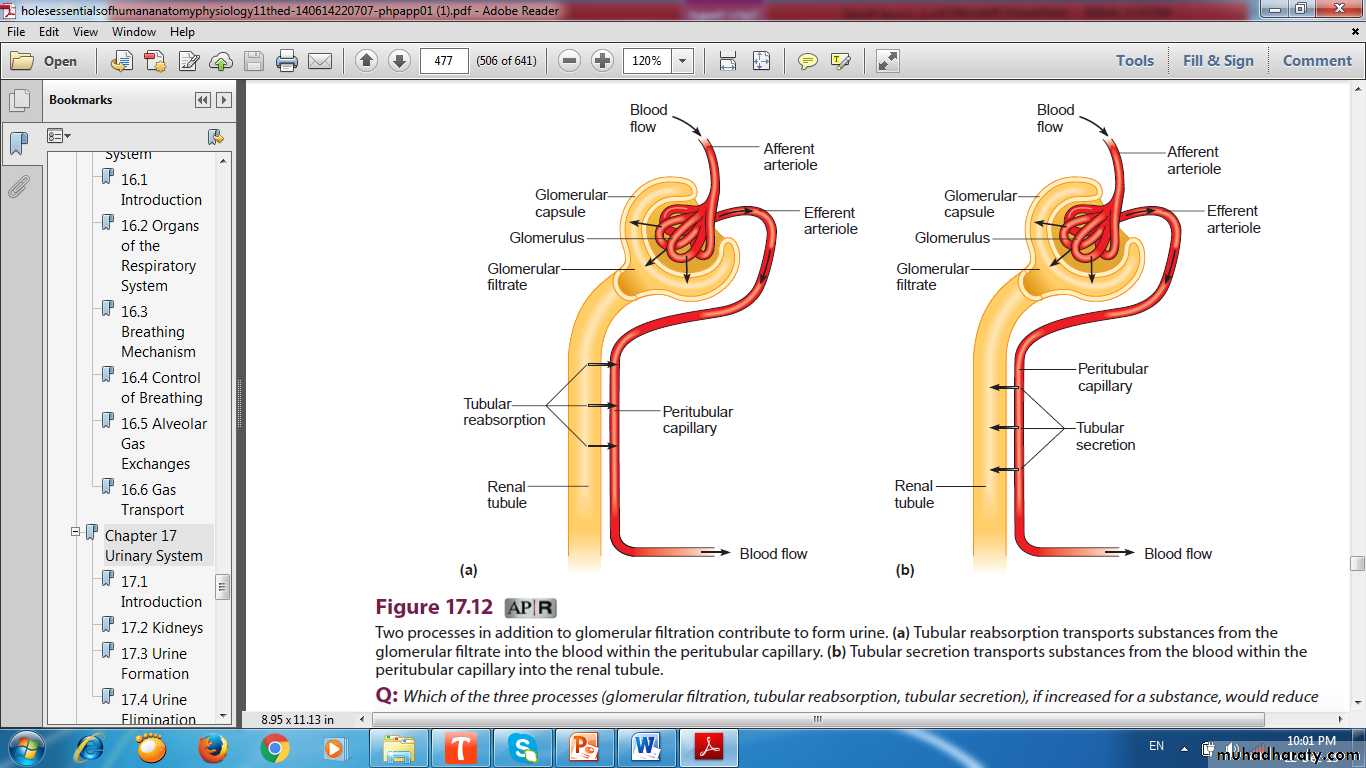This screenshot has width=1366, height=768.
Task: Add a sticky note comment
Action: 807,61
